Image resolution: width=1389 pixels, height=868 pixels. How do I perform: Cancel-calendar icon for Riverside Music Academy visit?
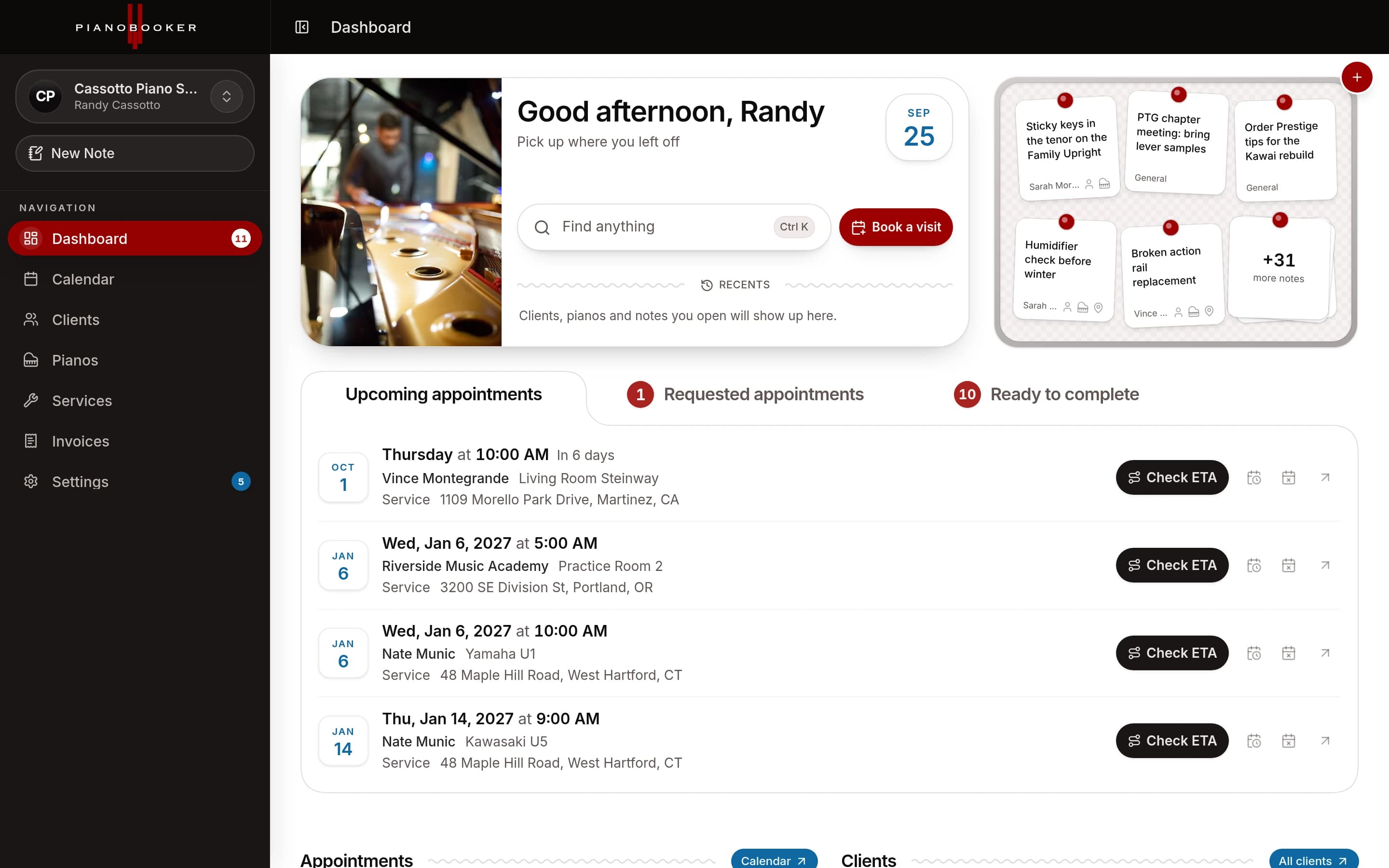[x=1289, y=566]
